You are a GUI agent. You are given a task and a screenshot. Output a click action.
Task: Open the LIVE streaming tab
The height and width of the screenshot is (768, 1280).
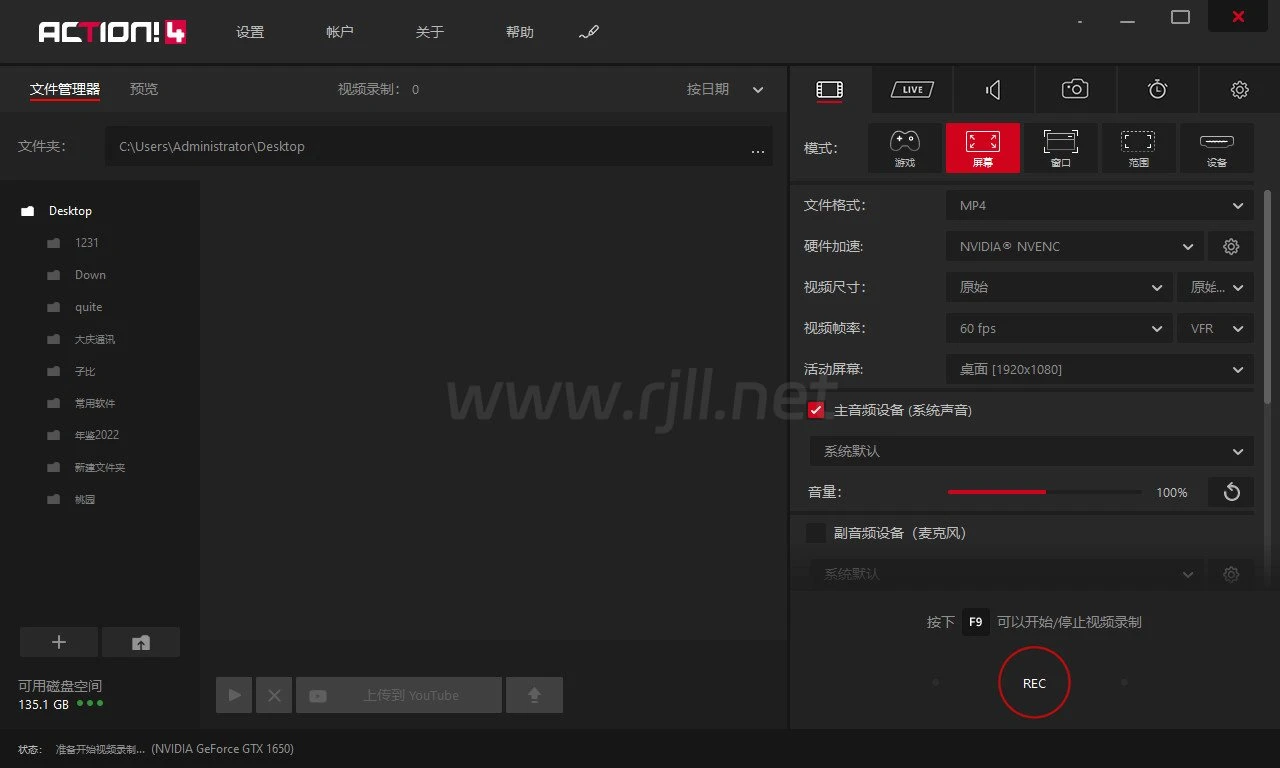[911, 90]
